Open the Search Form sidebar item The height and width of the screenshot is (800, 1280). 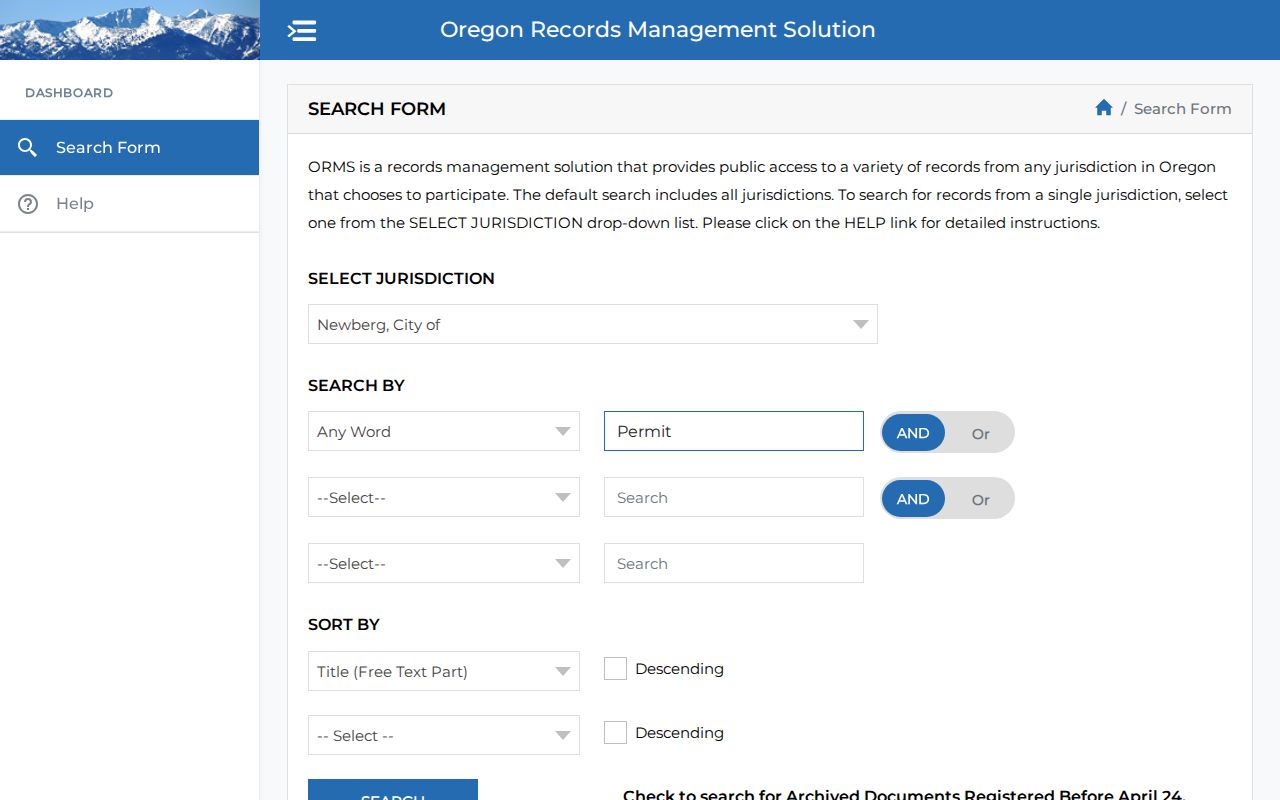[x=130, y=148]
